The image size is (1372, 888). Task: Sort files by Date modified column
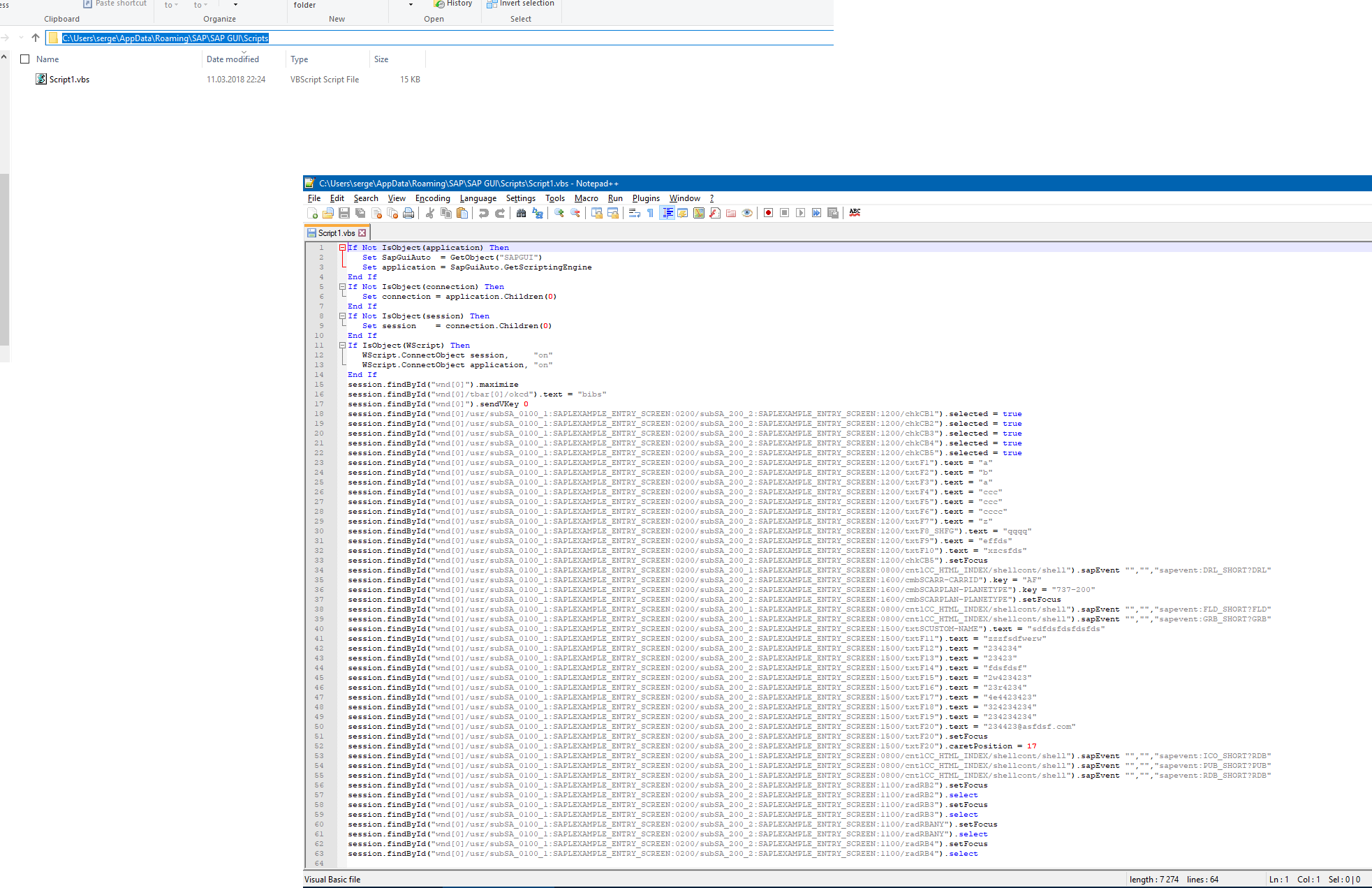coord(233,59)
